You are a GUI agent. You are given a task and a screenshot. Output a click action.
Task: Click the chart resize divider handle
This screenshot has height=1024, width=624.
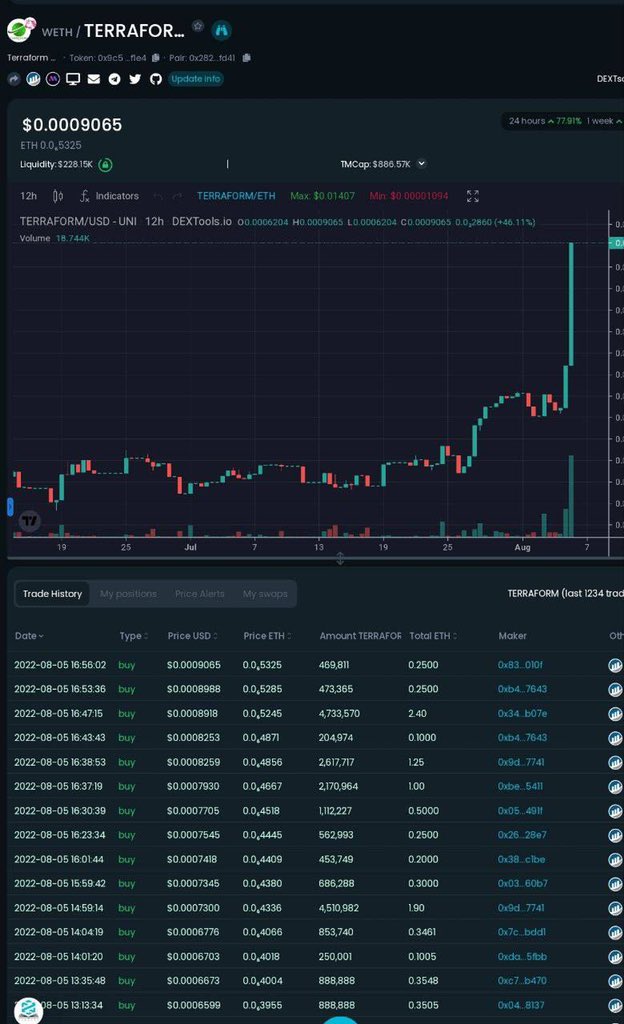(340, 558)
